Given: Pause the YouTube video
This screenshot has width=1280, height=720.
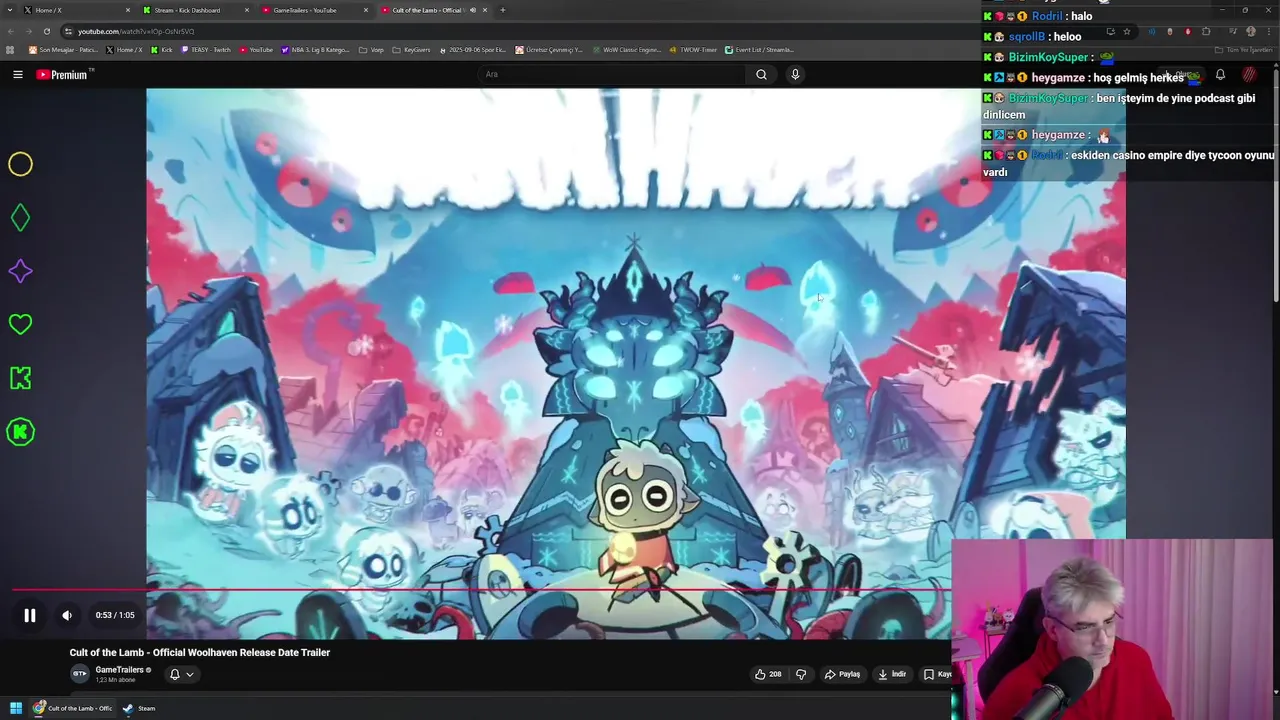Looking at the screenshot, I should pyautogui.click(x=30, y=615).
